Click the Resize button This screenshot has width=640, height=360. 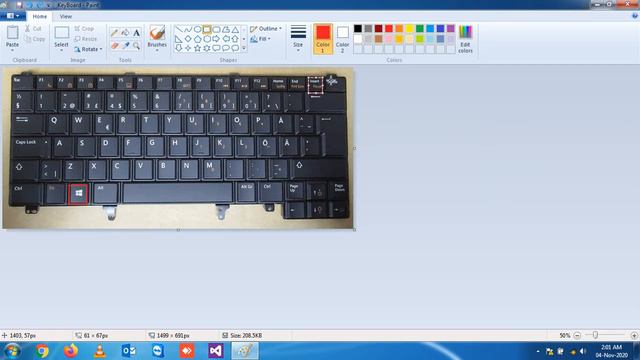point(86,39)
